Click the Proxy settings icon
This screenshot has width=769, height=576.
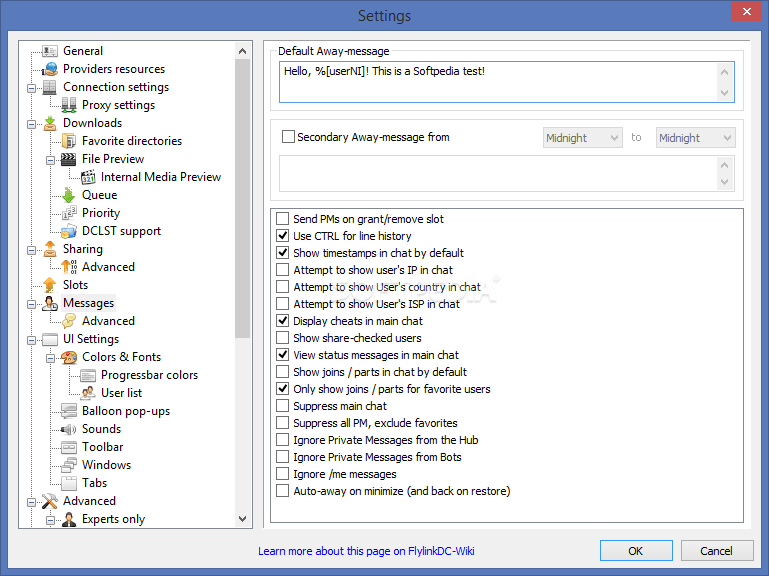pyautogui.click(x=69, y=105)
